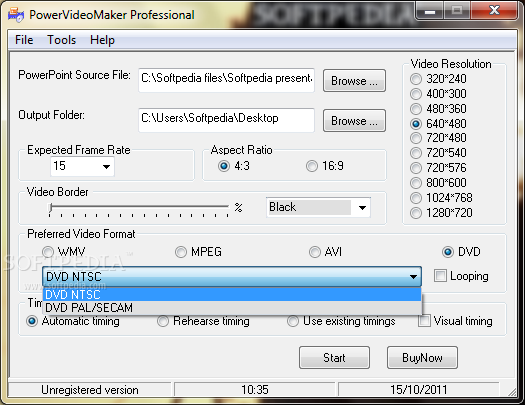Viewport: 525px width, 405px height.
Task: Browse for PowerPoint source file
Action: [x=354, y=80]
